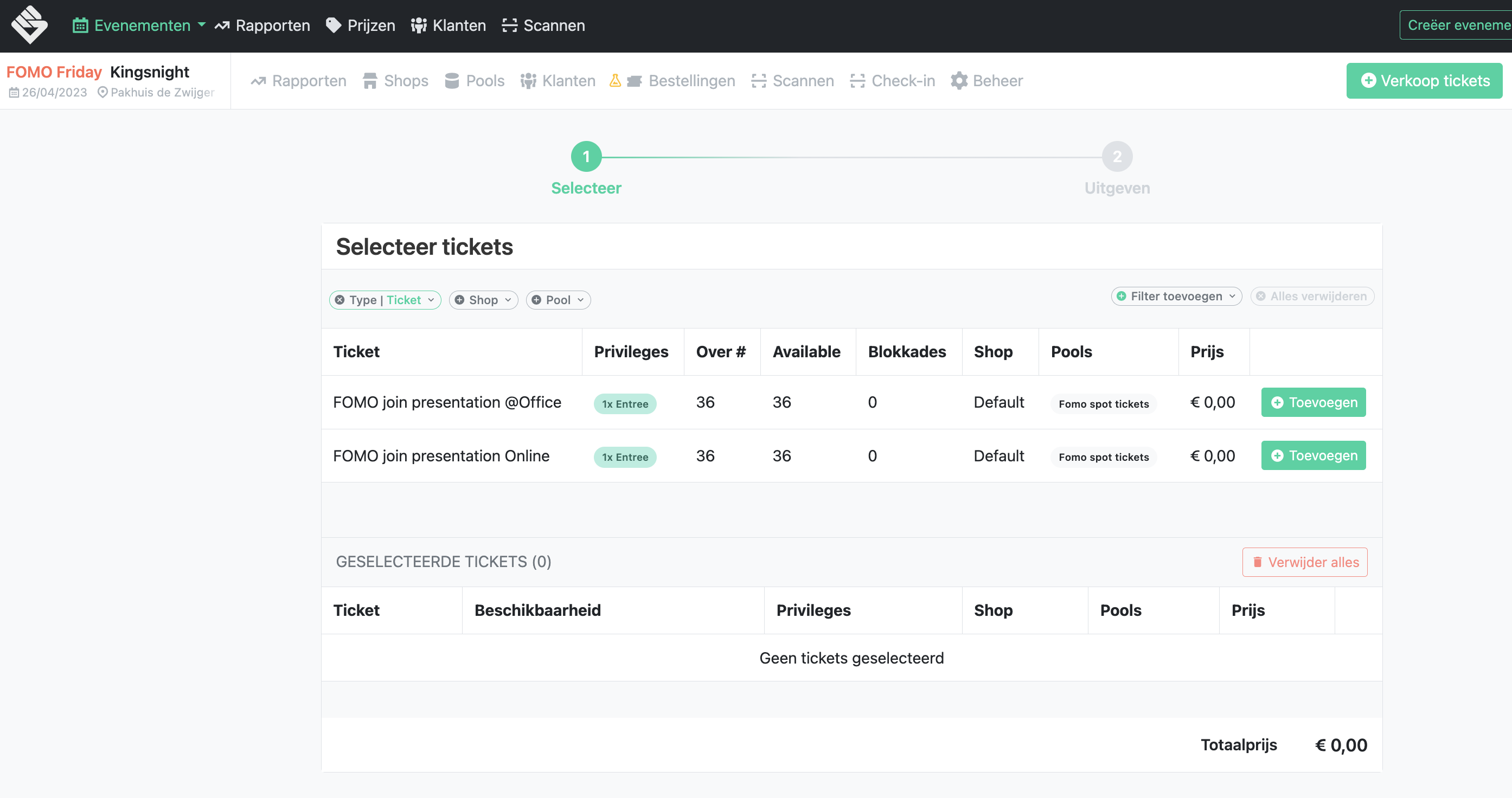This screenshot has height=798, width=1512.
Task: Click the price tag icon beside Prijzen
Action: (334, 25)
